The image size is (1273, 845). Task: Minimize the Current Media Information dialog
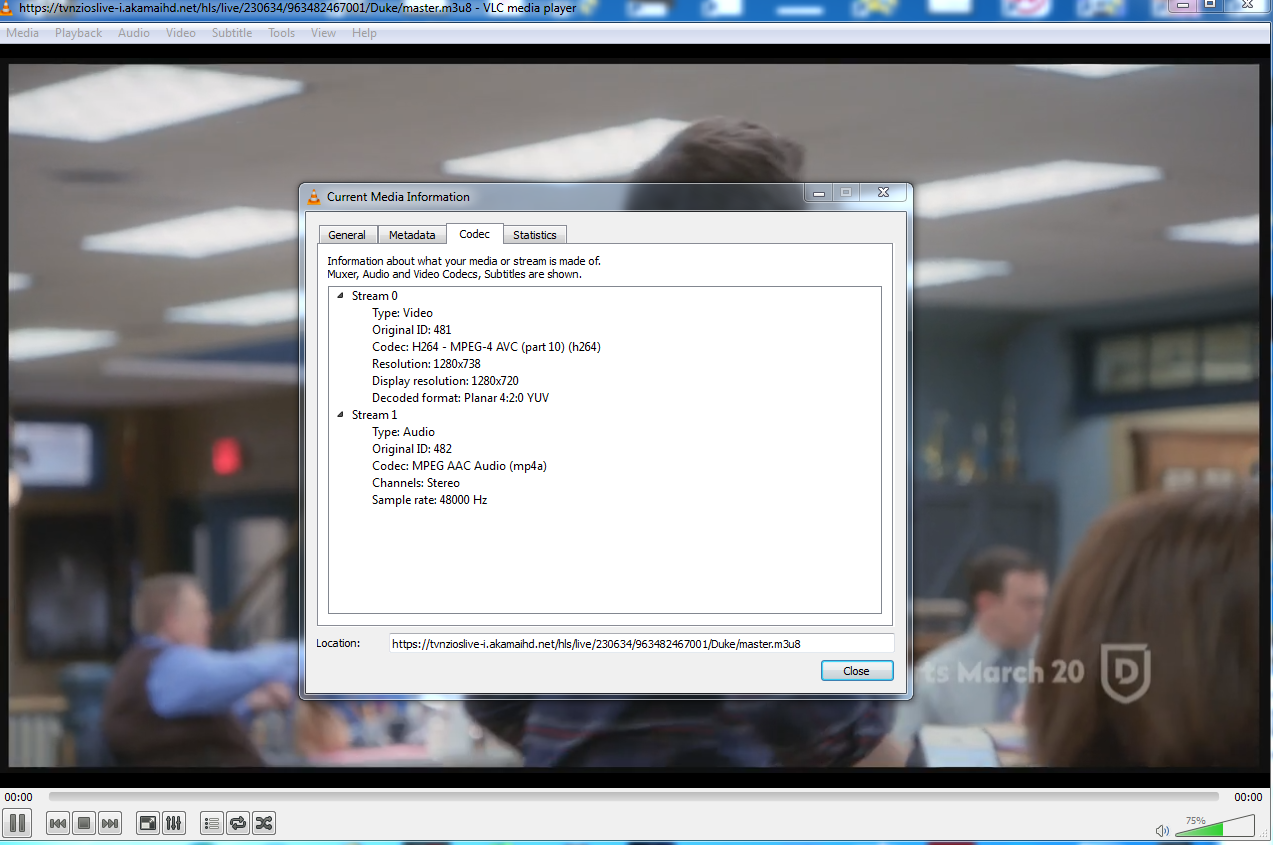click(x=819, y=193)
